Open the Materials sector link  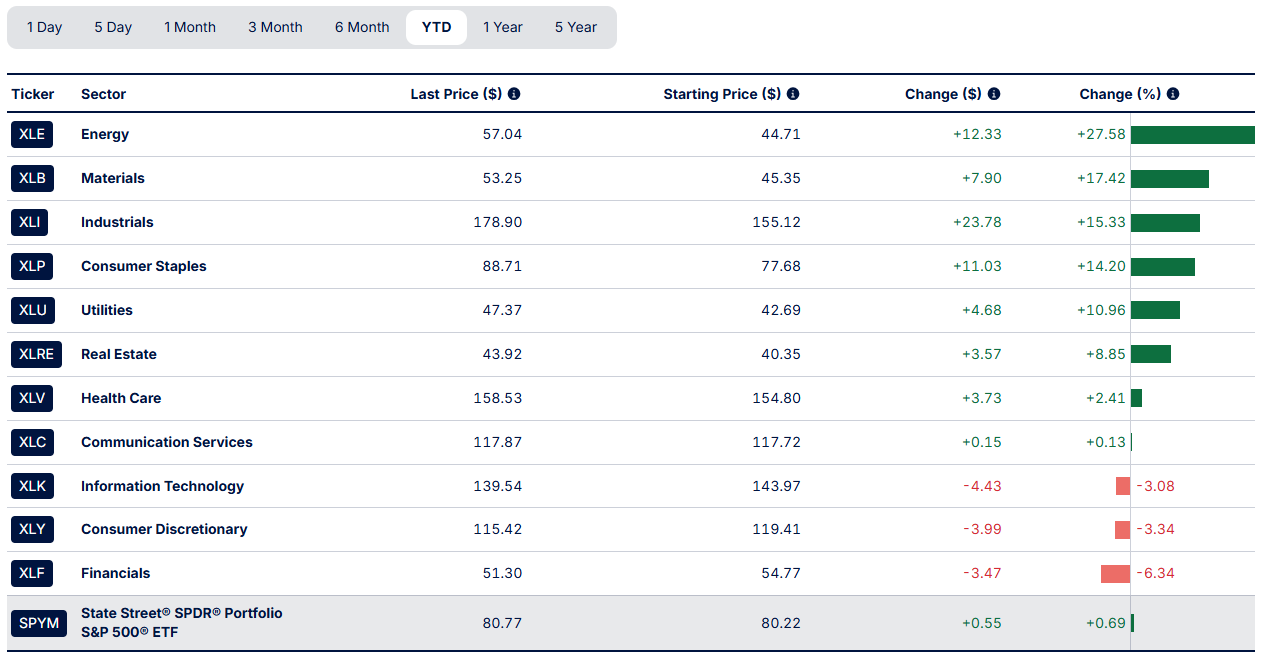[x=113, y=178]
